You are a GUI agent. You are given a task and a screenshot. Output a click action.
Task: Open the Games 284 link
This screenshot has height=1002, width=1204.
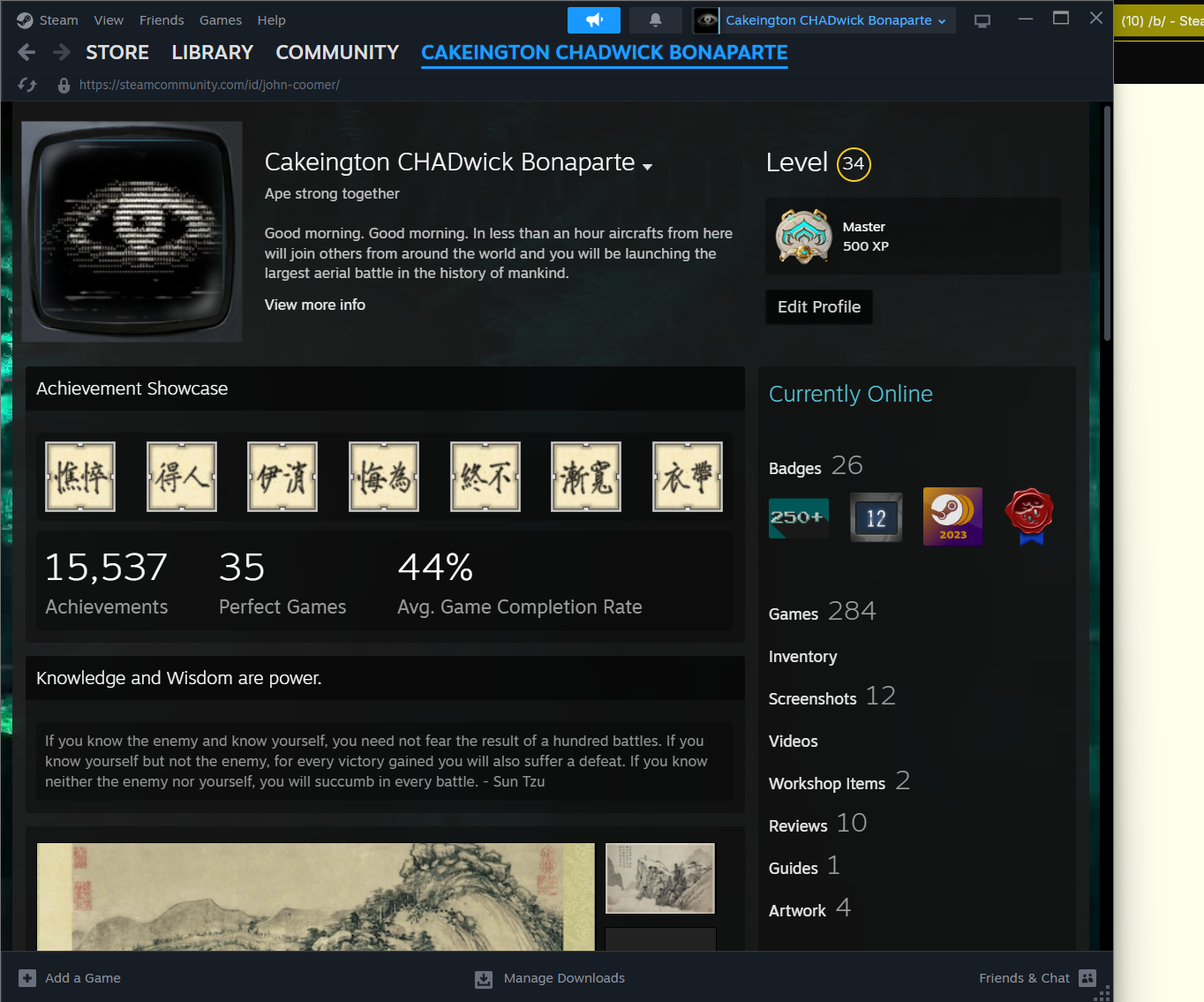pos(823,612)
